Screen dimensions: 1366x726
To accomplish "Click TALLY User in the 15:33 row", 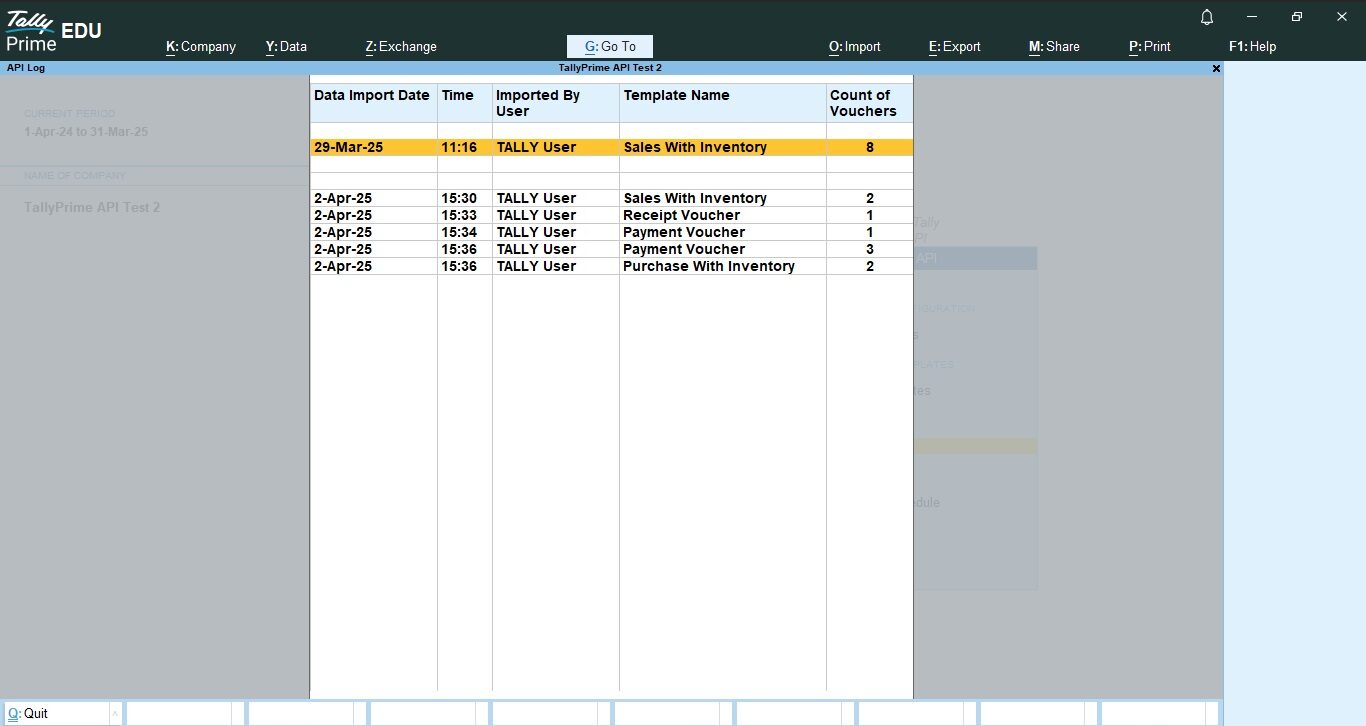I will (536, 215).
